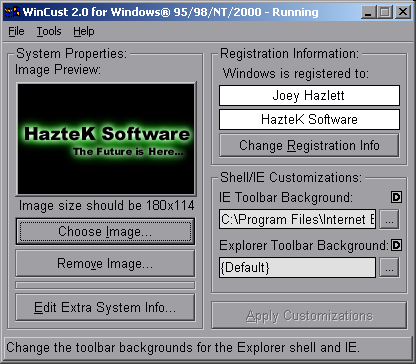
Task: Open the File menu
Action: pyautogui.click(x=16, y=31)
